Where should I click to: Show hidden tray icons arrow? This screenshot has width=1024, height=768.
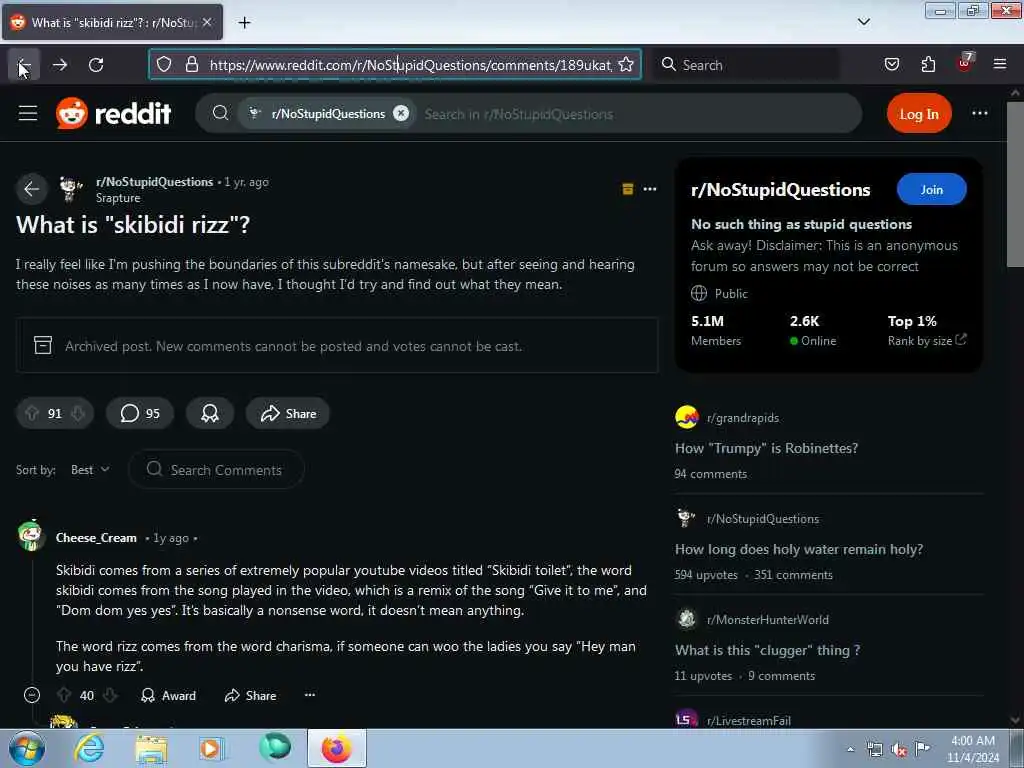click(850, 750)
